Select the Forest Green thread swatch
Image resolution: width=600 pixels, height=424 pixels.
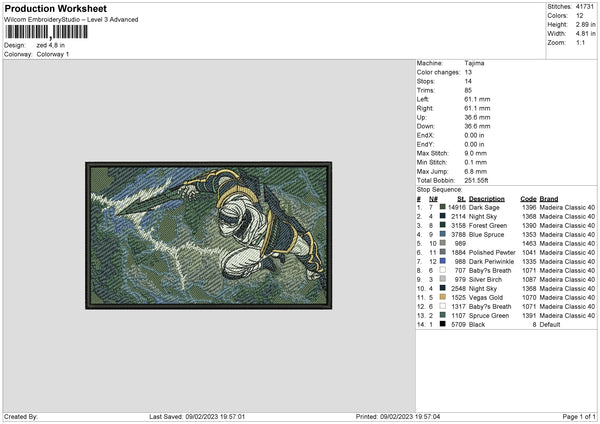(443, 225)
